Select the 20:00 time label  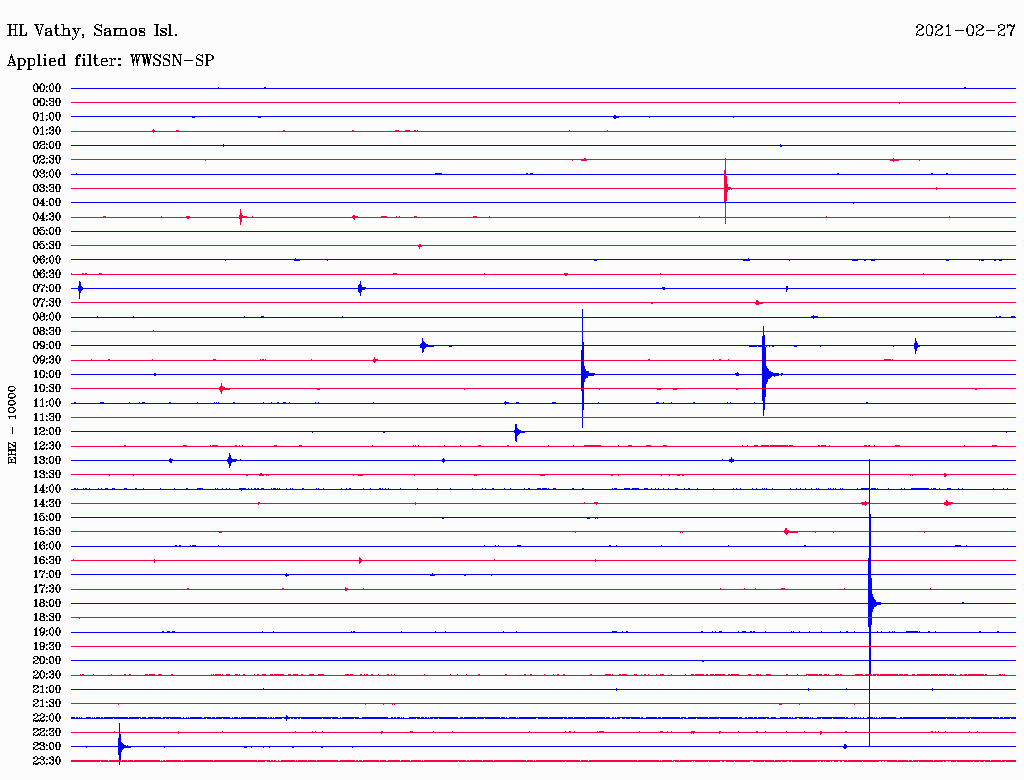pos(46,660)
